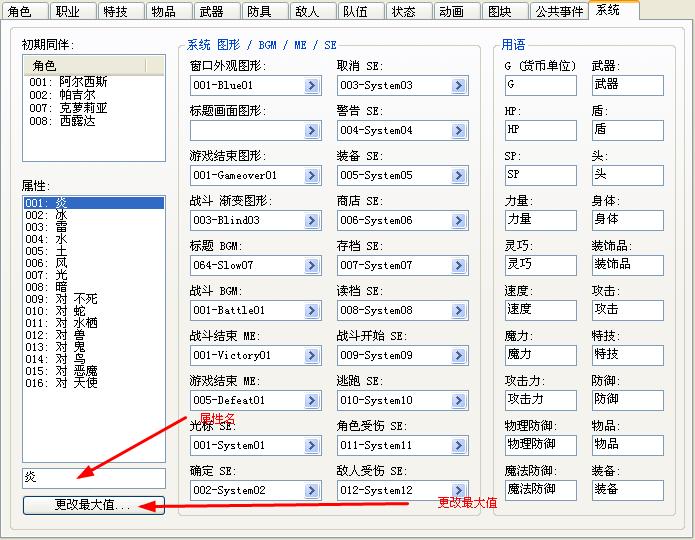Open the 公共事件 tab

559,12
